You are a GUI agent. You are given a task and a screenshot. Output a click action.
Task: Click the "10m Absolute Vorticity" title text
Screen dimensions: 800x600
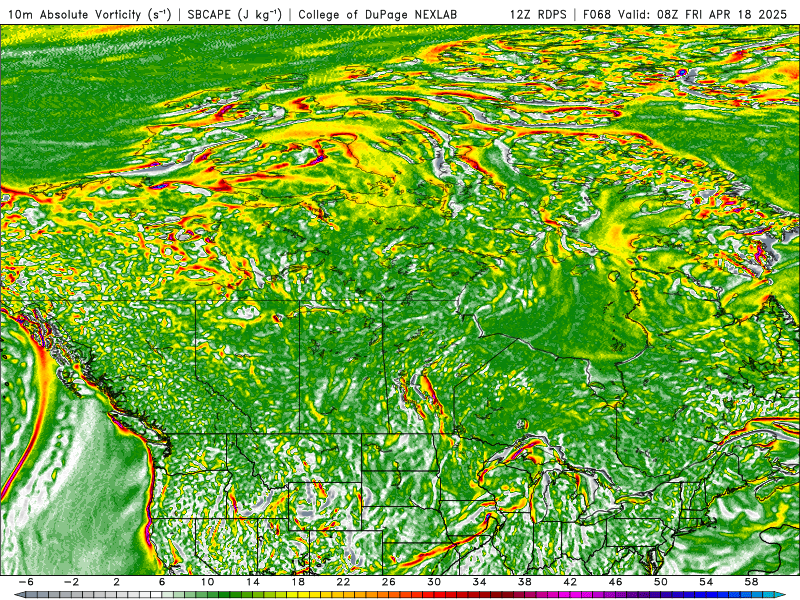click(x=74, y=14)
